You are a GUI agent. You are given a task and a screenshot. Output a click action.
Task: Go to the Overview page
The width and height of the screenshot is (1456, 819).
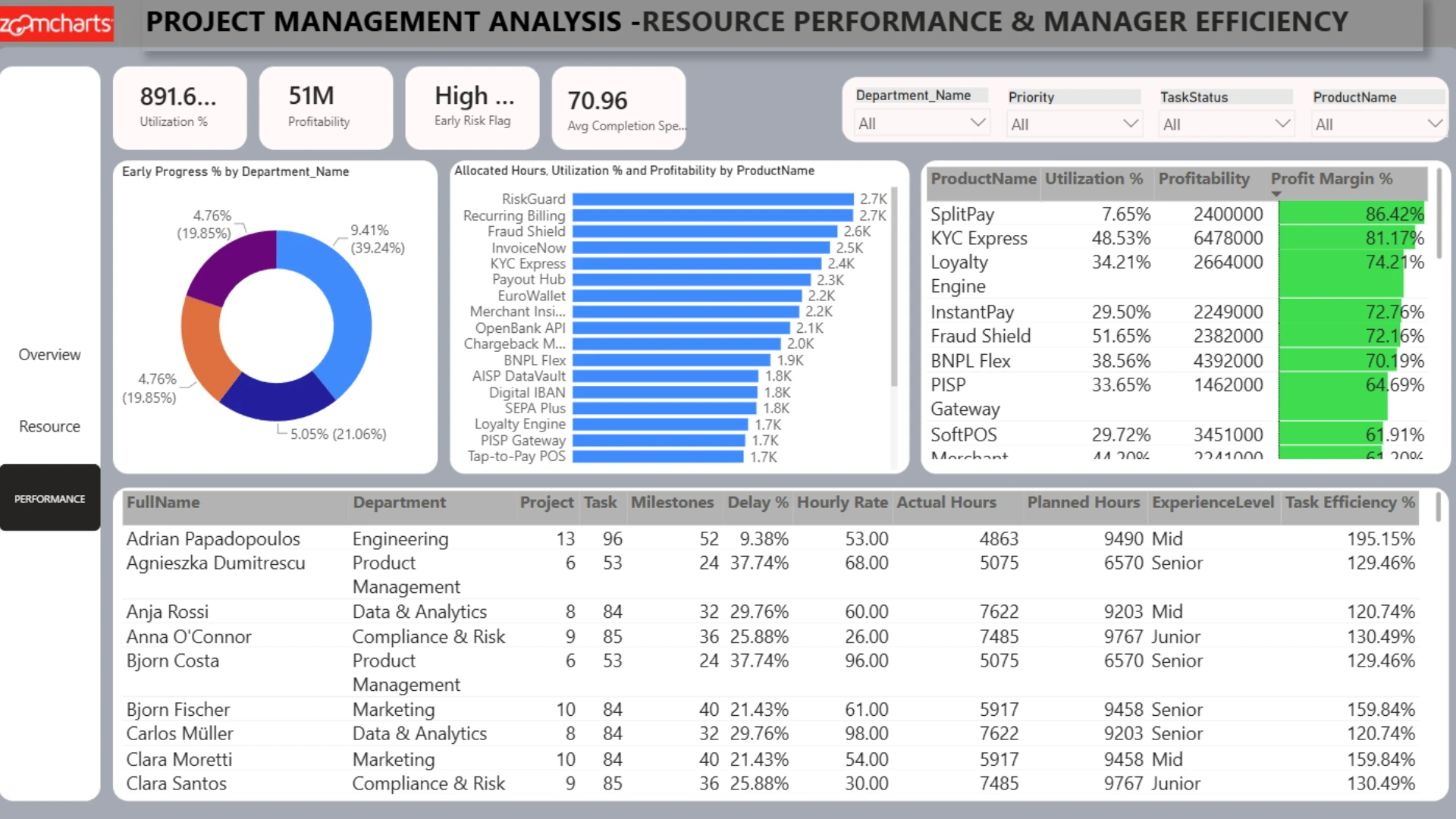pos(49,355)
